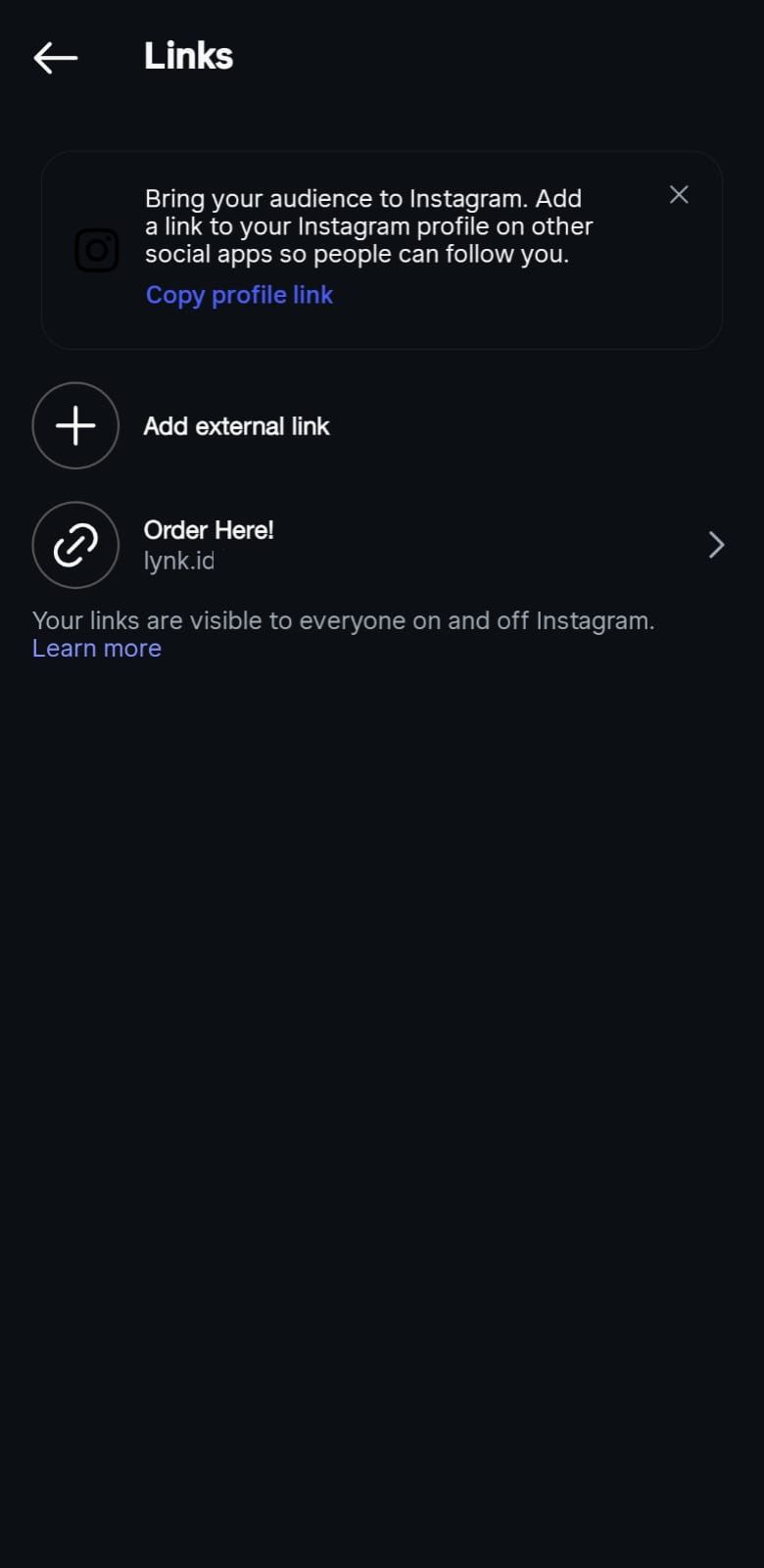Expand the Order Here! link chevron
Screen dimensions: 764x1568
[716, 545]
